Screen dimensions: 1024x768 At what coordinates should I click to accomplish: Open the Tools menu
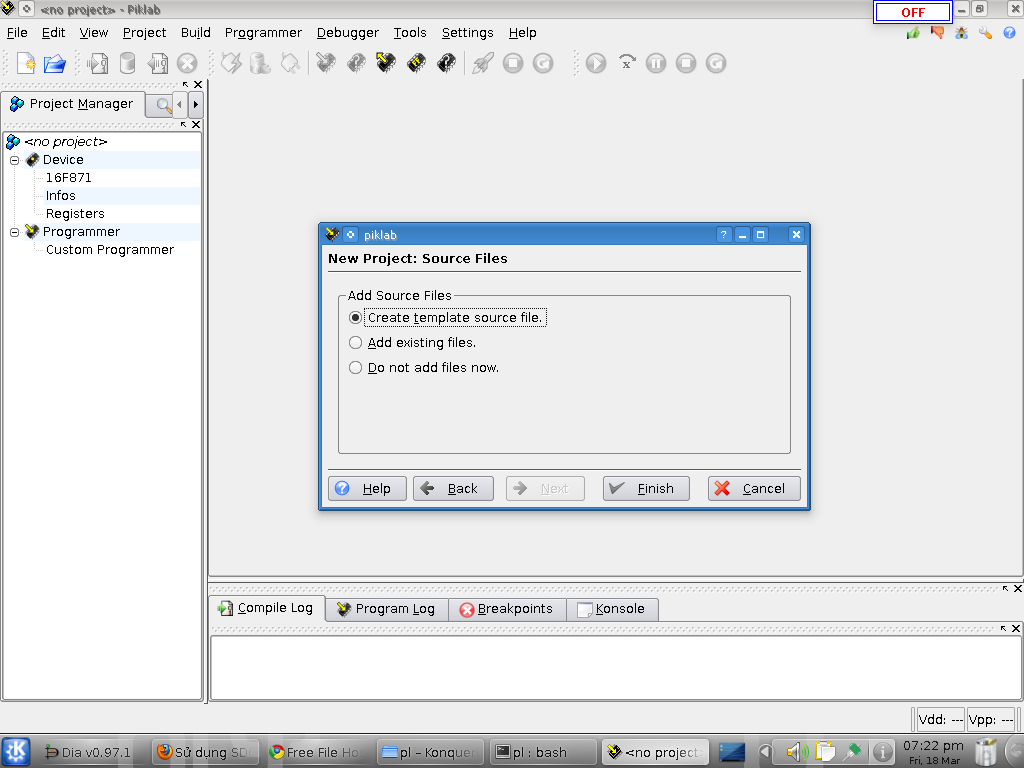point(409,33)
